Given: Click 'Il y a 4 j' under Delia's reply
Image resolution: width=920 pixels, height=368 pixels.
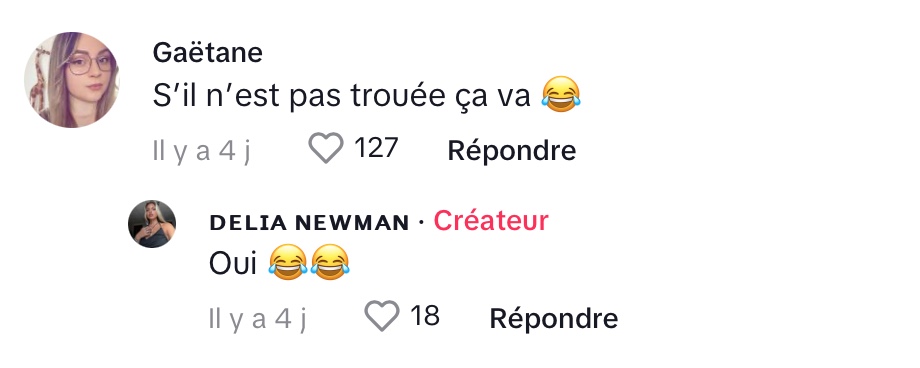Looking at the screenshot, I should [258, 319].
